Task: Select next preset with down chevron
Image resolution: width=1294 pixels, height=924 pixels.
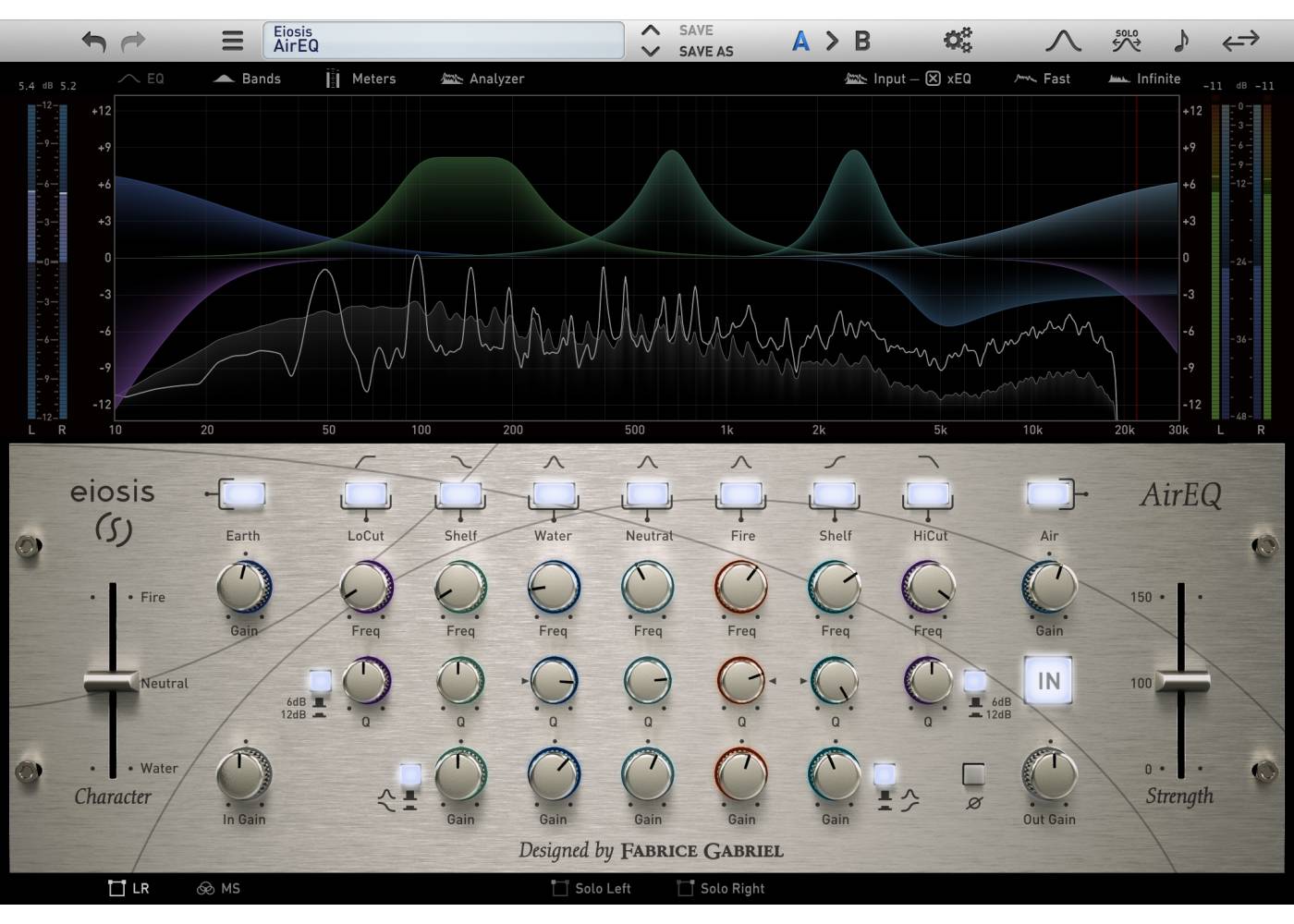Action: point(651,52)
